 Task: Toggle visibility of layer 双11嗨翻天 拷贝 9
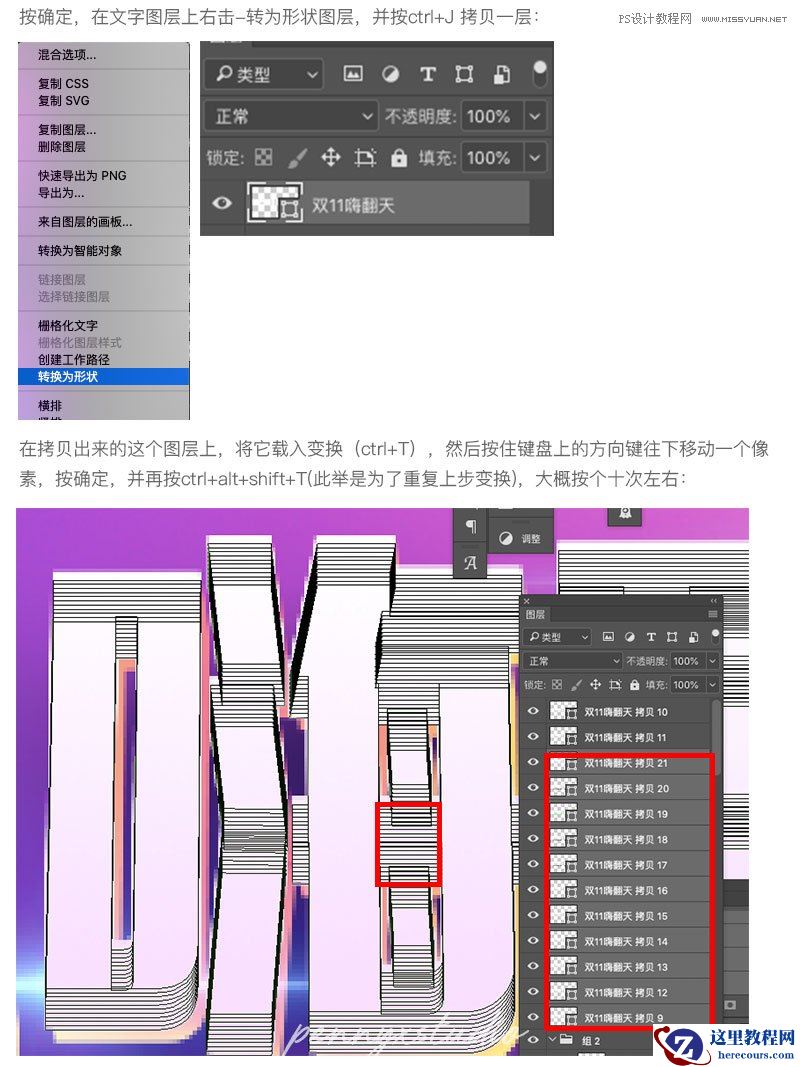click(x=533, y=1016)
